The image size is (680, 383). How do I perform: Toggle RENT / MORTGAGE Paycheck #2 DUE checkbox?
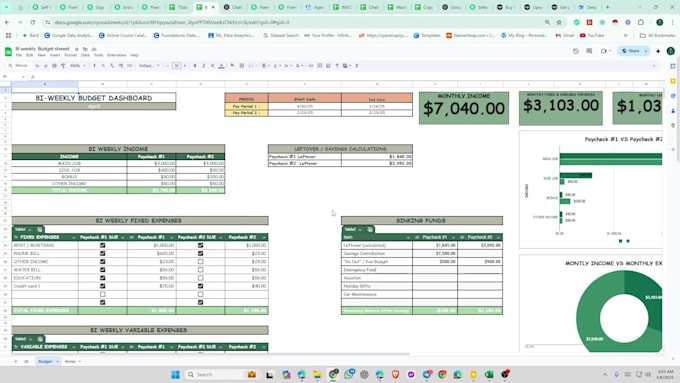coord(200,246)
